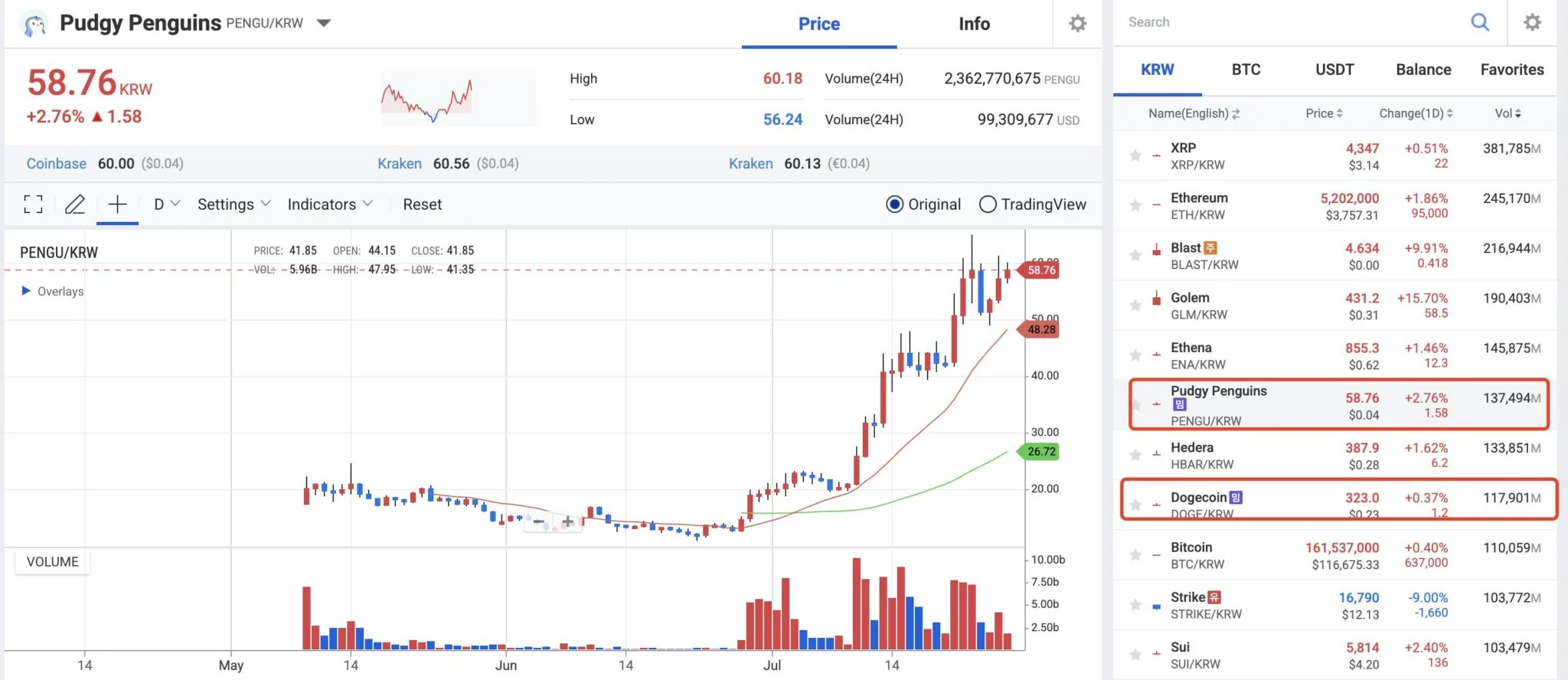This screenshot has height=680, width=1568.
Task: Open market list settings gear icon
Action: point(1532,22)
